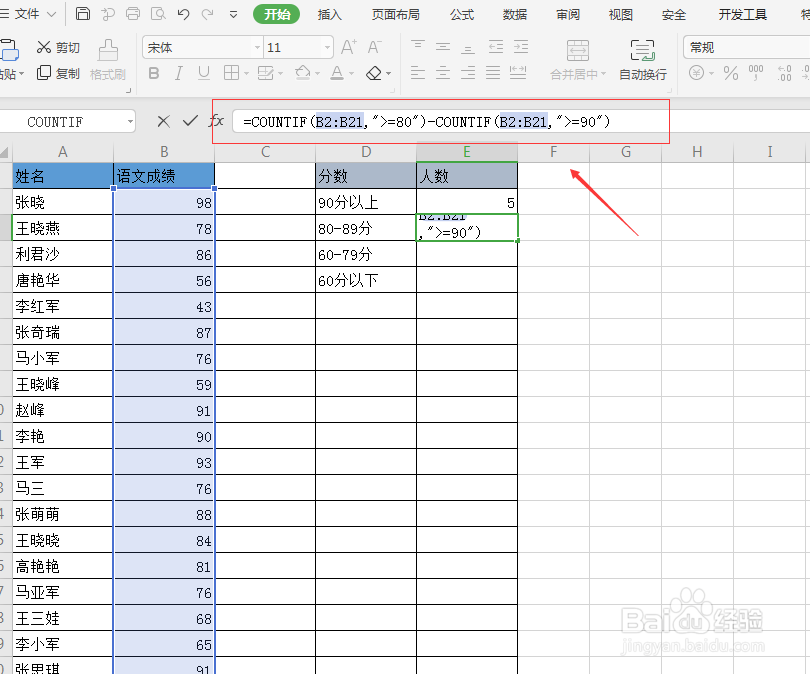This screenshot has width=810, height=674.
Task: Toggle 自动换行 wrap text
Action: point(643,60)
